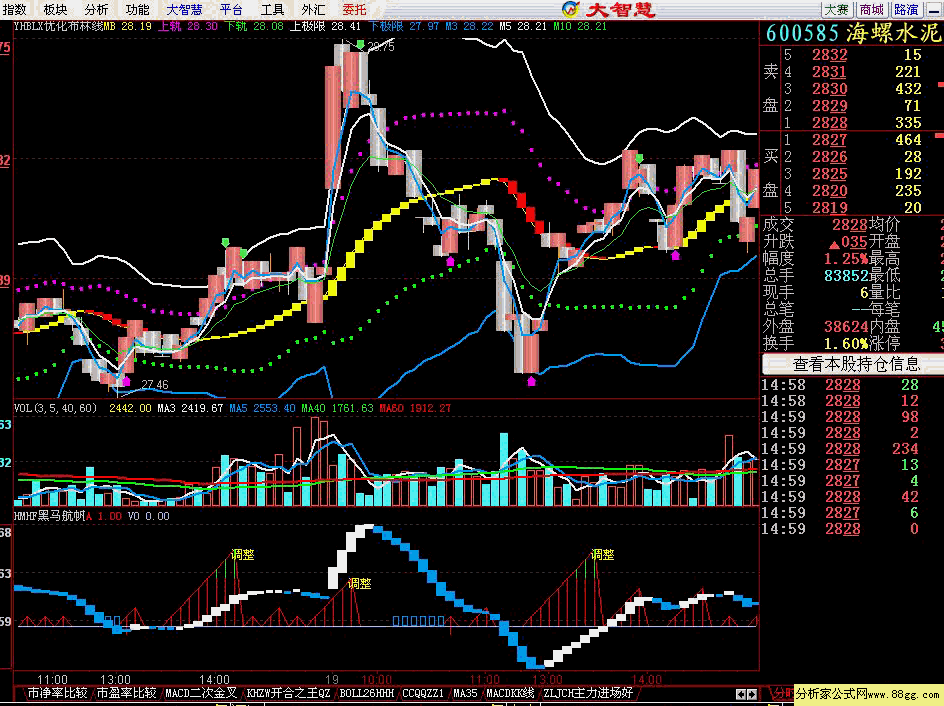Select the MACD二次金叉 indicator tab

pos(201,693)
